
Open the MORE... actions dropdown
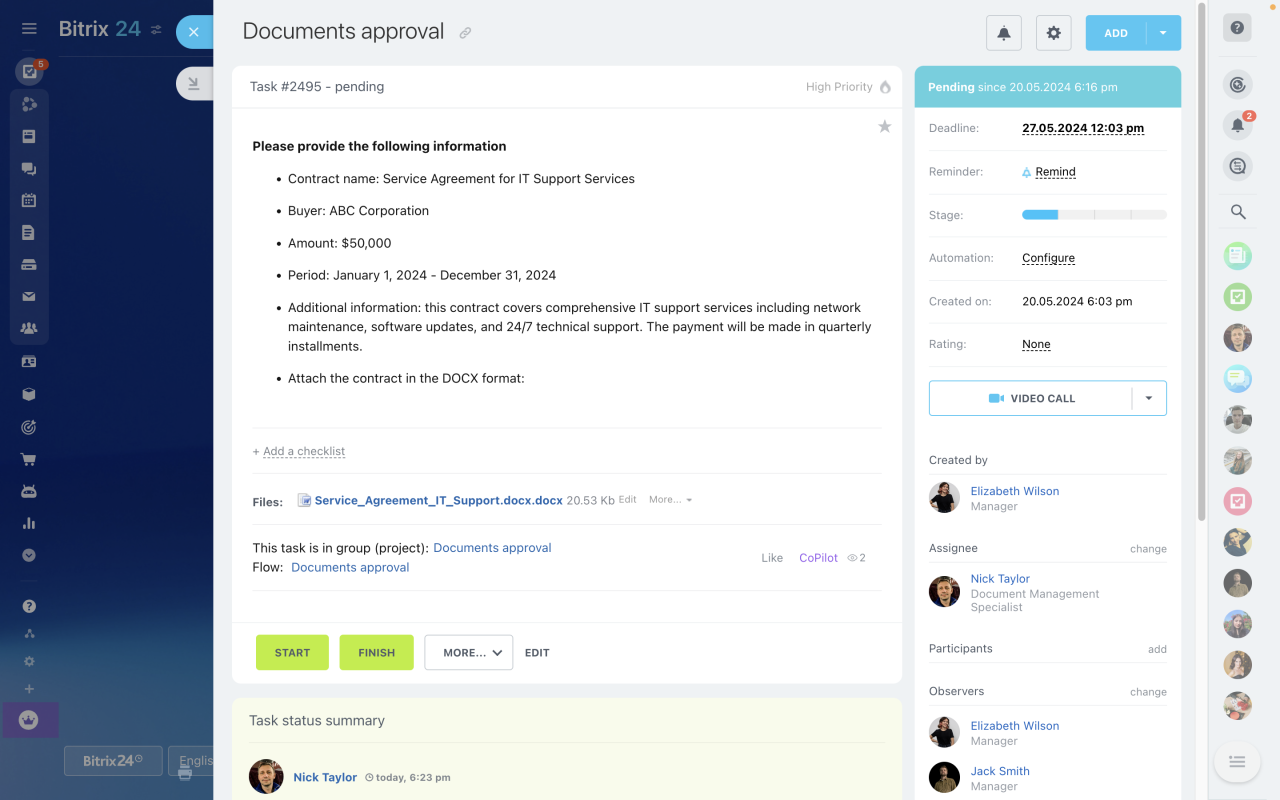469,652
